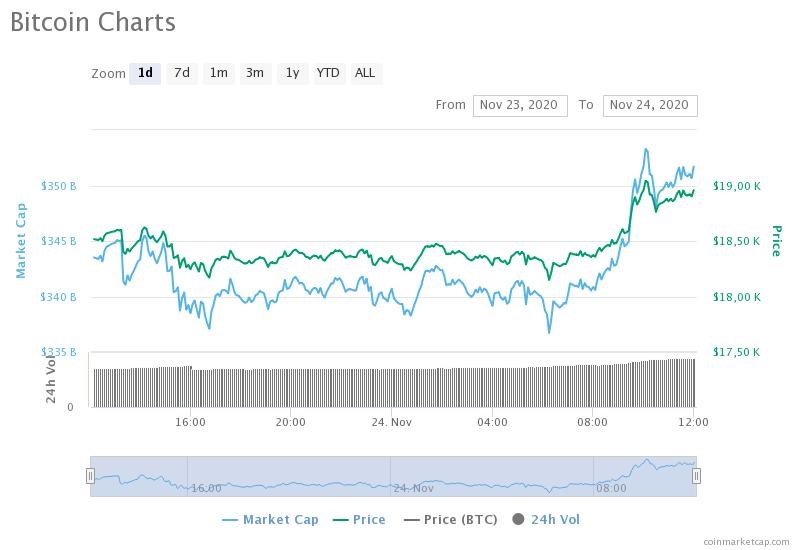Viewport: 800px width, 550px height.
Task: Toggle the green Price series legend item
Action: pos(357,519)
